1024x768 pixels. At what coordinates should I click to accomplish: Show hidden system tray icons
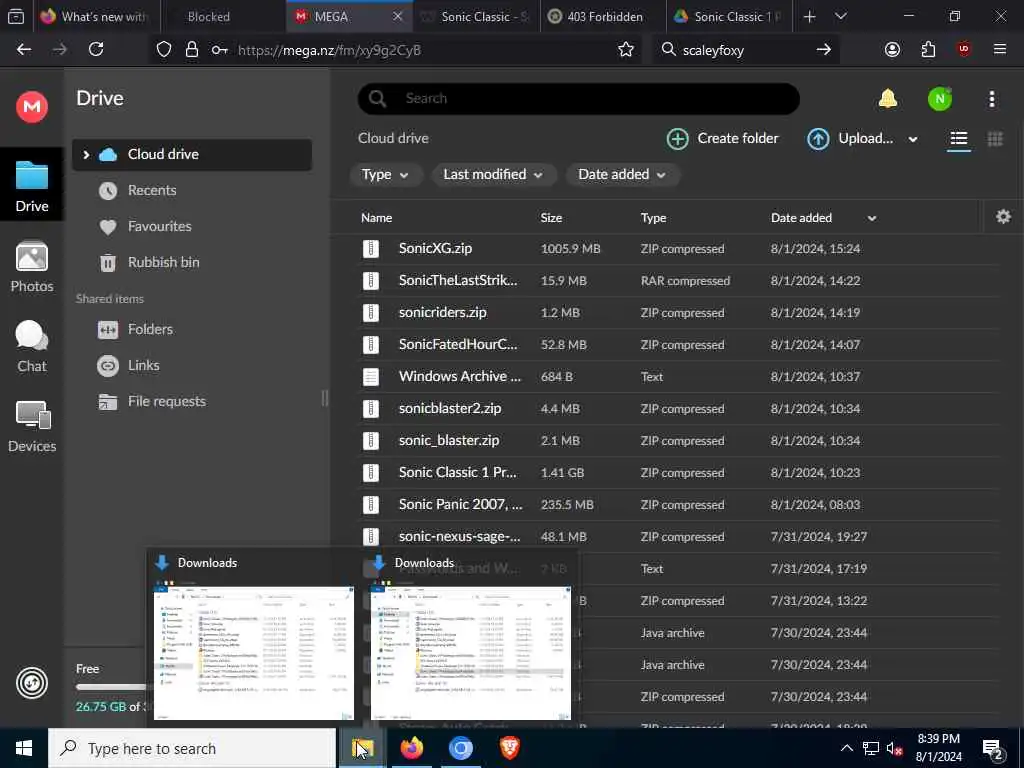(846, 748)
